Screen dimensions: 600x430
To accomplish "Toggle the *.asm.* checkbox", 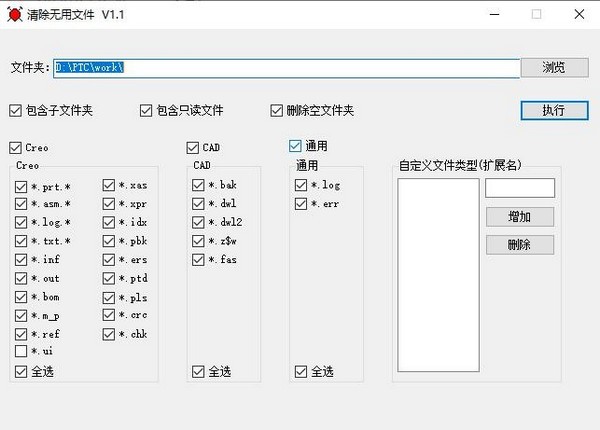I will (21, 204).
